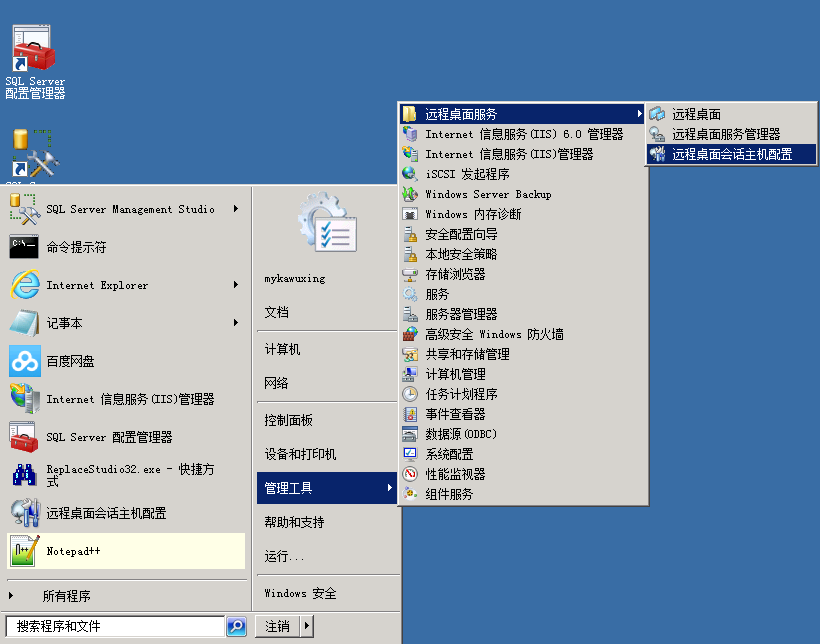Open 系统配置 from 管理工具

(523, 454)
